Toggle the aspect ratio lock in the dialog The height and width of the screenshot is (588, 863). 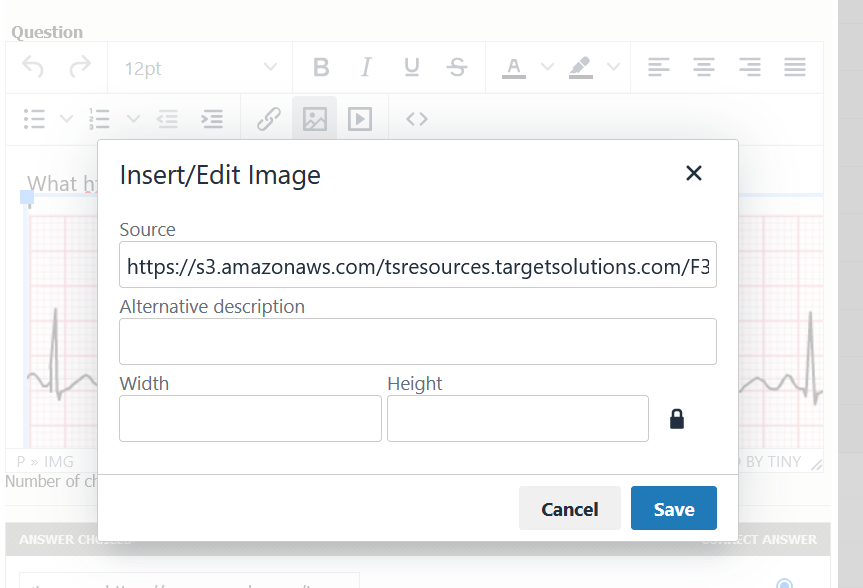point(676,418)
